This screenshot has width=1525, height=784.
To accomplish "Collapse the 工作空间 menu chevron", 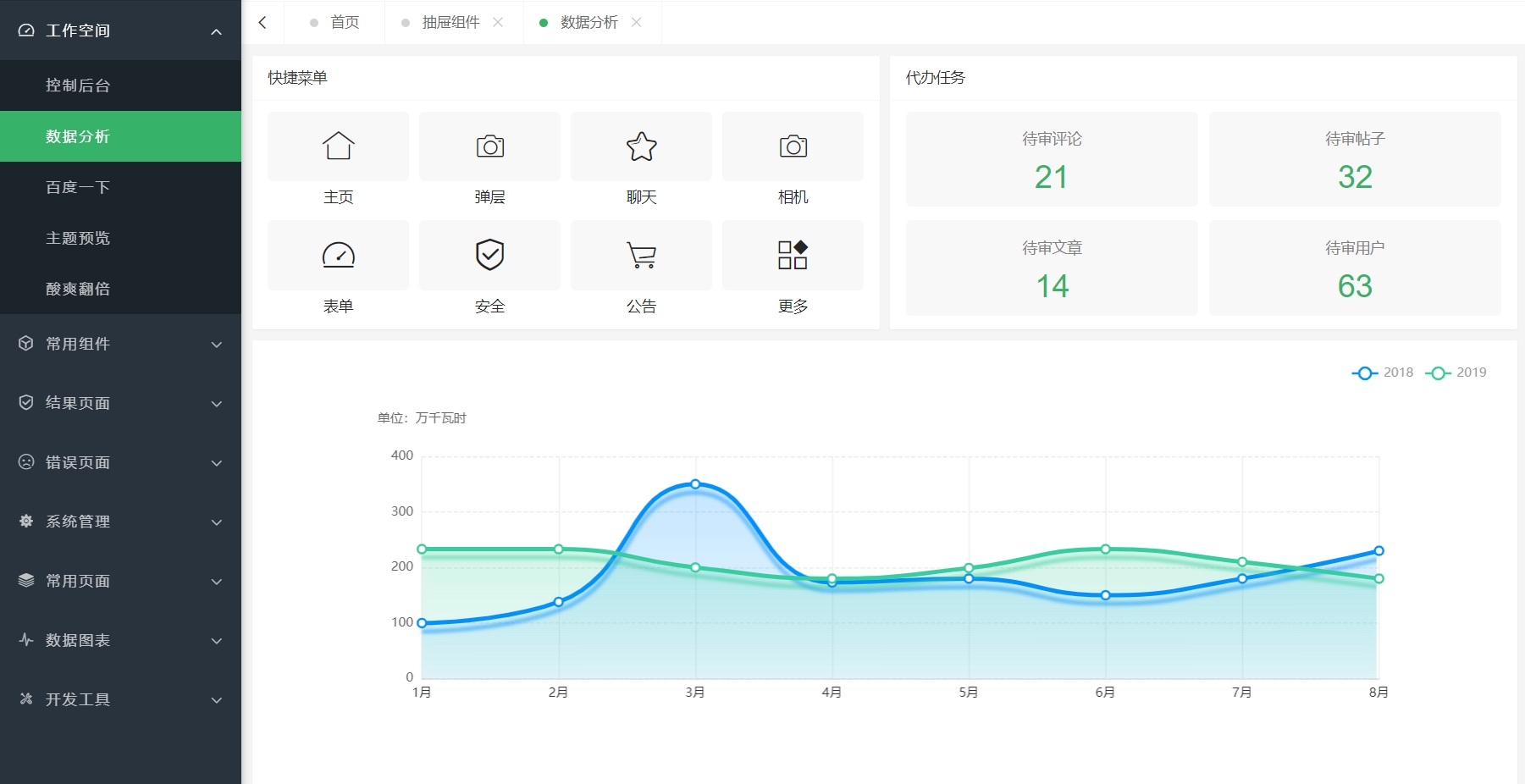I will pos(216,31).
